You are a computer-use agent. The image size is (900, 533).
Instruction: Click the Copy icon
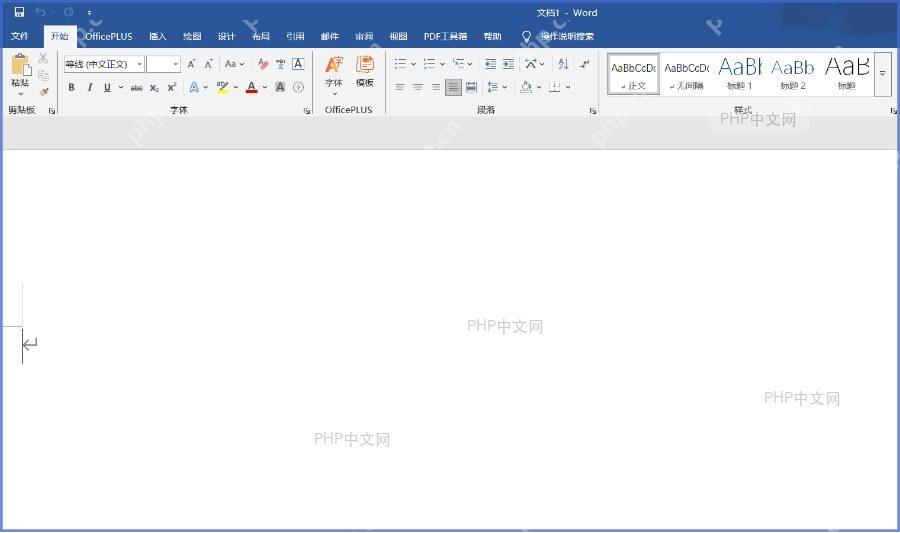[43, 75]
